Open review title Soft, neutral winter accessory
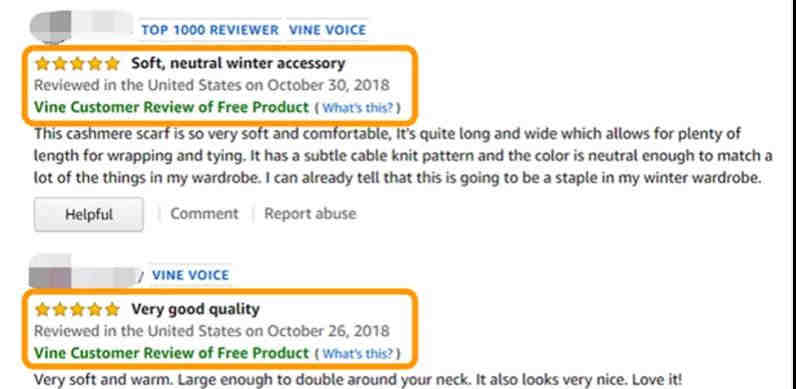Screen dimensions: 796x389 click(238, 63)
